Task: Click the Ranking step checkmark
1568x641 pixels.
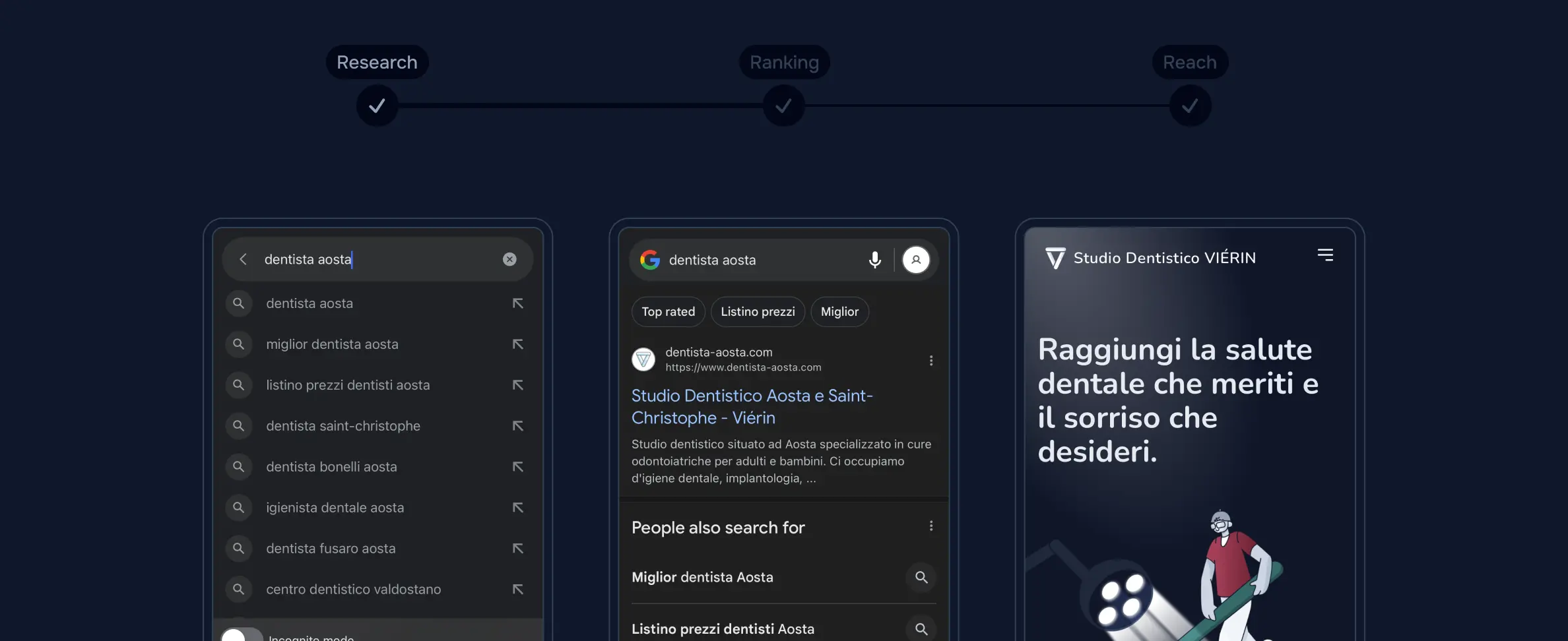Action: tap(783, 106)
